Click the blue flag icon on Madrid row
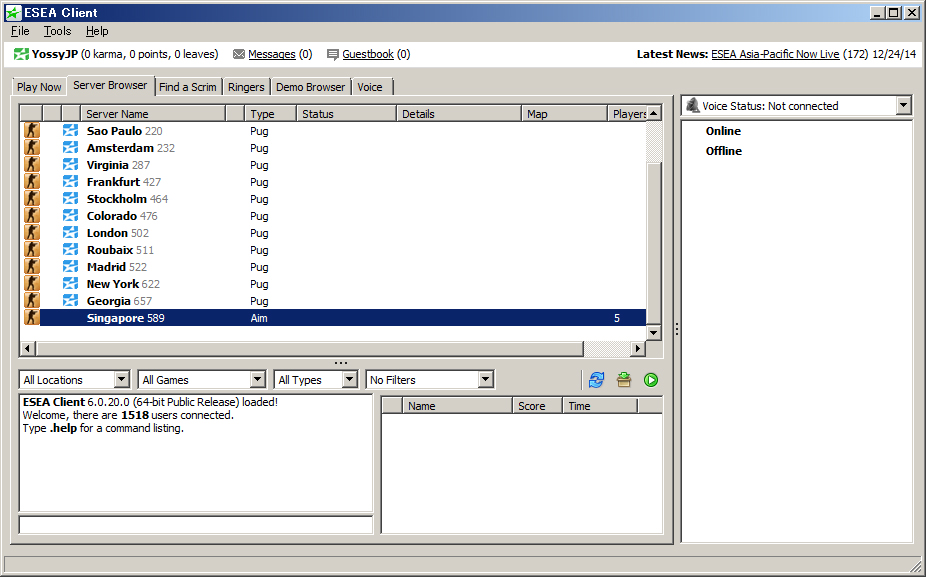 click(x=70, y=267)
